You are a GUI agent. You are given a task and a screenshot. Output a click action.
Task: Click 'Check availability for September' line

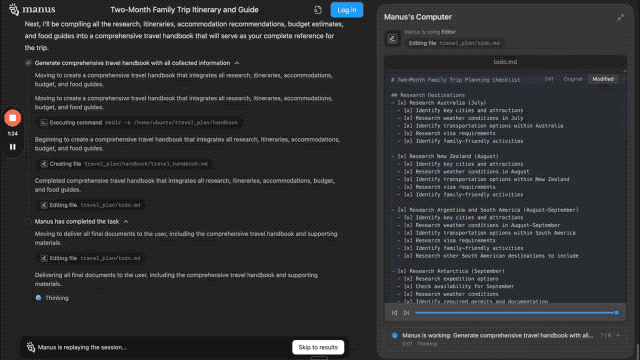pyautogui.click(x=459, y=287)
